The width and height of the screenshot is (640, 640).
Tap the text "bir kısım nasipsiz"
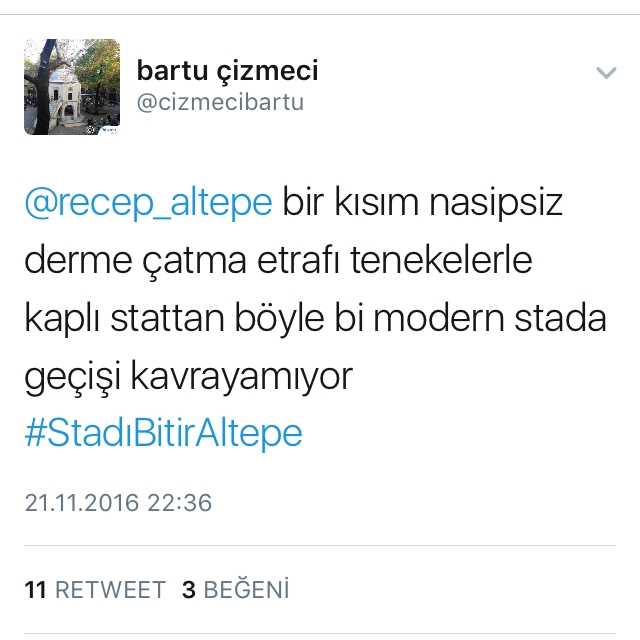click(422, 202)
